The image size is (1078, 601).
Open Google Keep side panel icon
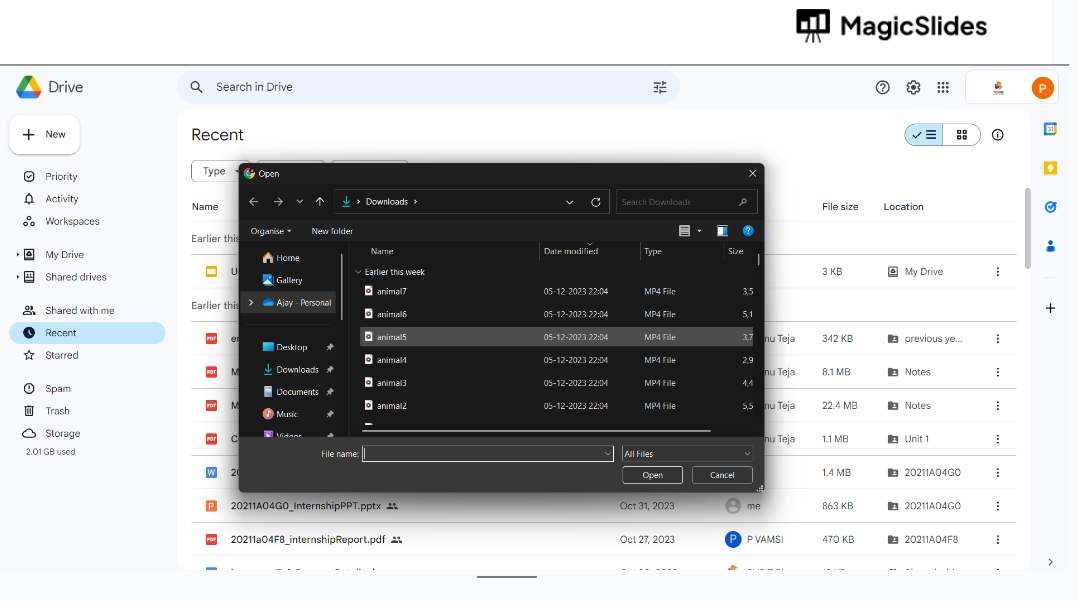pyautogui.click(x=1050, y=168)
